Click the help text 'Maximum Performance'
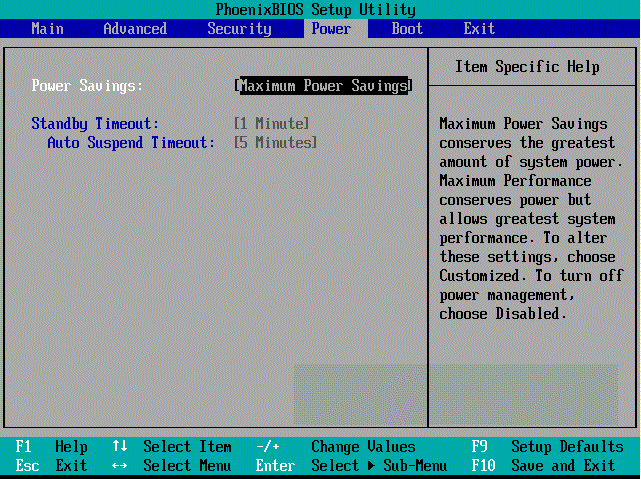This screenshot has width=641, height=479. (515, 181)
